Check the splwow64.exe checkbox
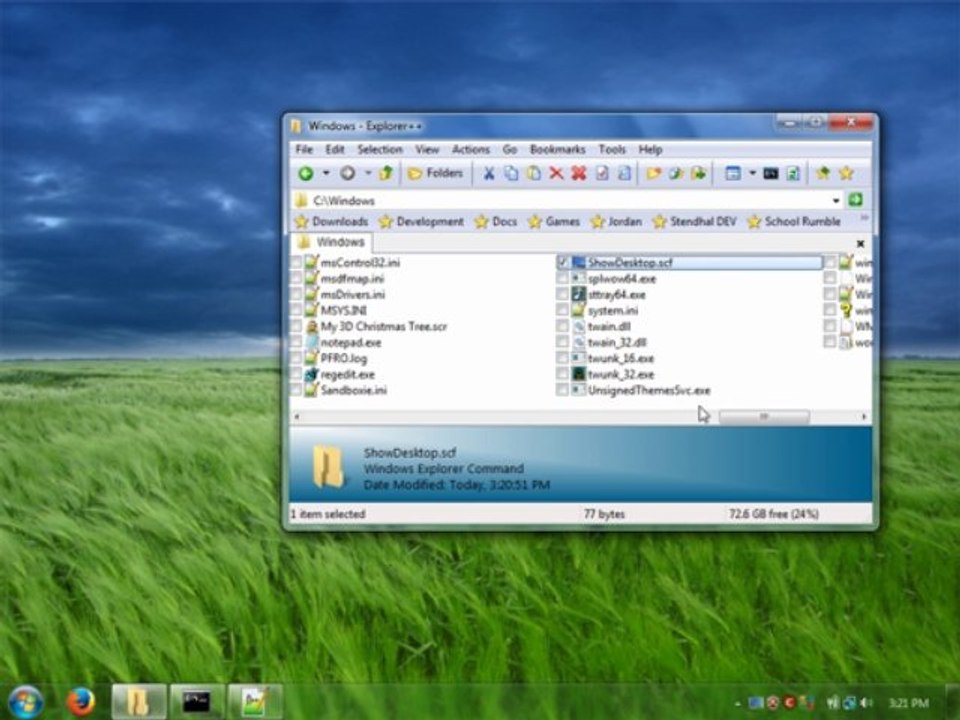The height and width of the screenshot is (720, 960). pos(563,279)
